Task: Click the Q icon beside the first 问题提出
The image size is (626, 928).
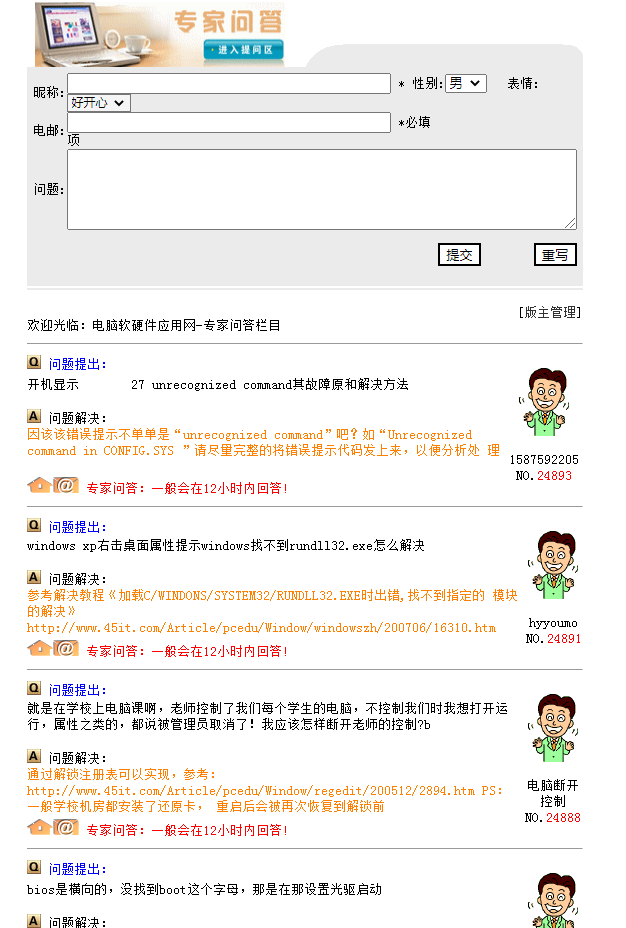Action: (x=34, y=362)
